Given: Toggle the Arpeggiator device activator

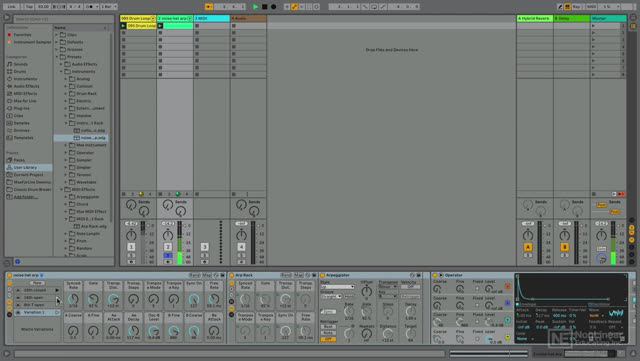Looking at the screenshot, I should click(322, 276).
